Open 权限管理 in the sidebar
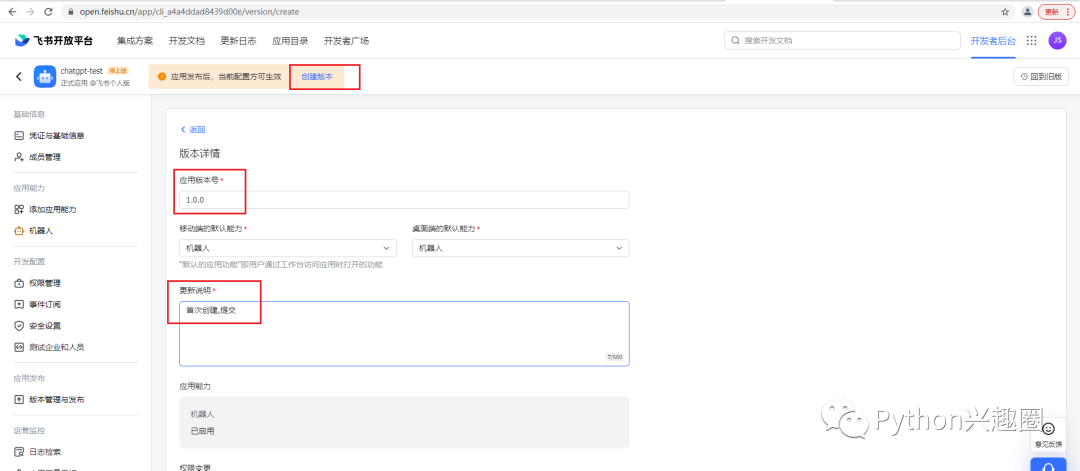 (44, 283)
